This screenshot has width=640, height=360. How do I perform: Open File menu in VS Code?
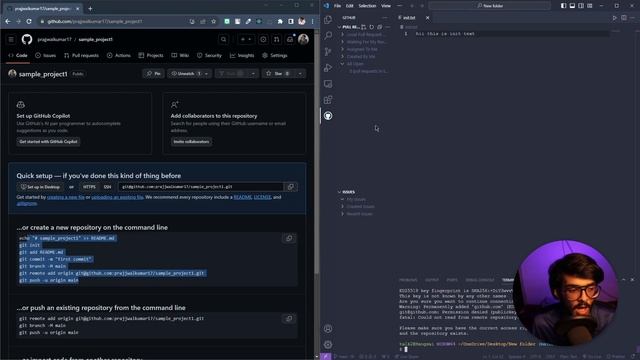click(337, 6)
